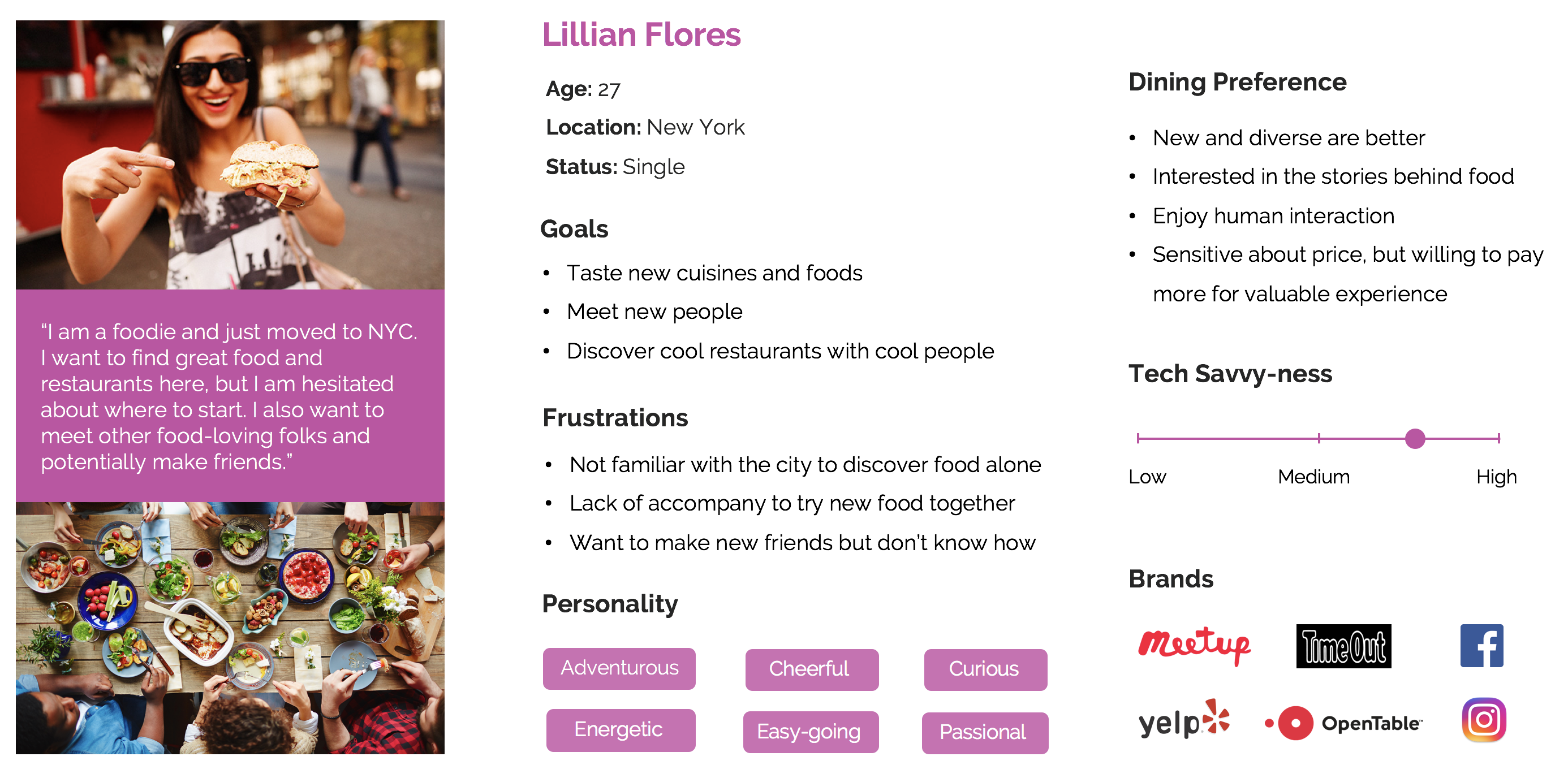Click the overhead dinner table photo
1568x778 pixels.
(x=230, y=628)
